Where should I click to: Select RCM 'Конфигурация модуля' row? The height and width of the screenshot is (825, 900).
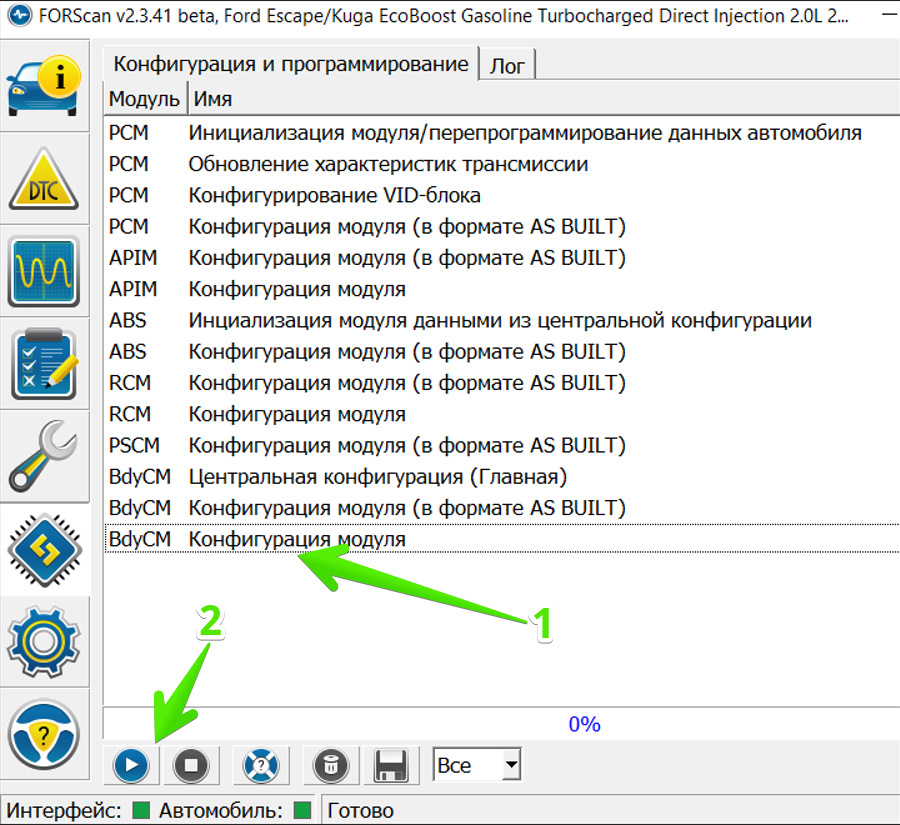pyautogui.click(x=502, y=414)
